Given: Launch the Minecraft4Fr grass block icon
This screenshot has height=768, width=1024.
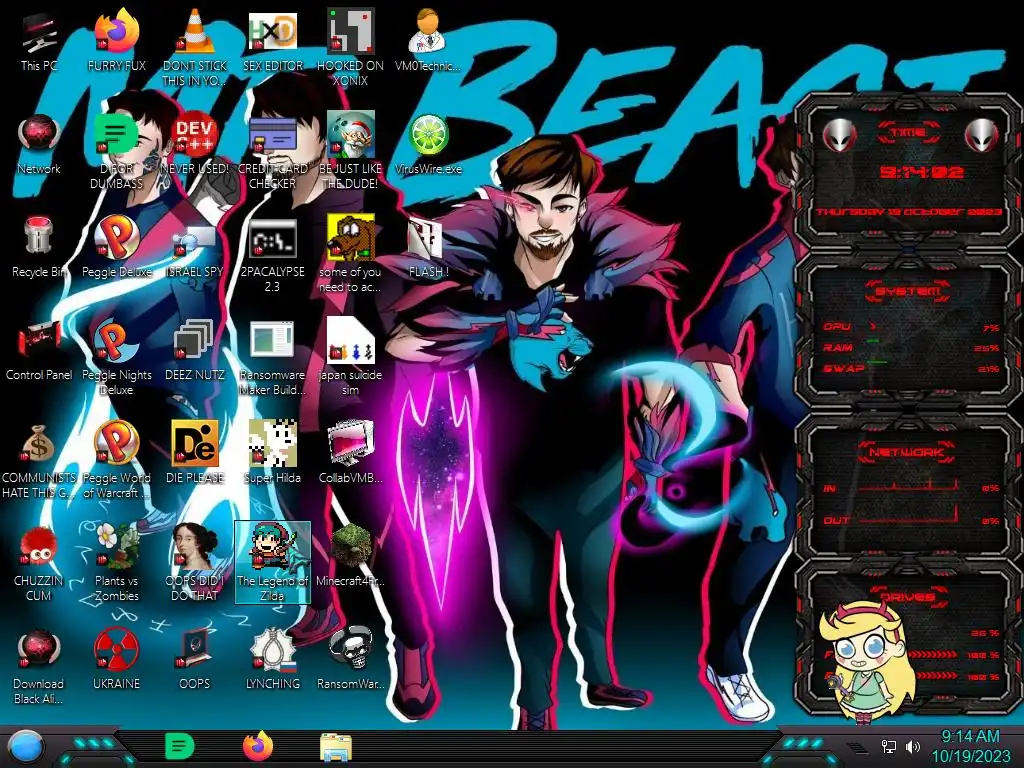Looking at the screenshot, I should click(x=350, y=556).
